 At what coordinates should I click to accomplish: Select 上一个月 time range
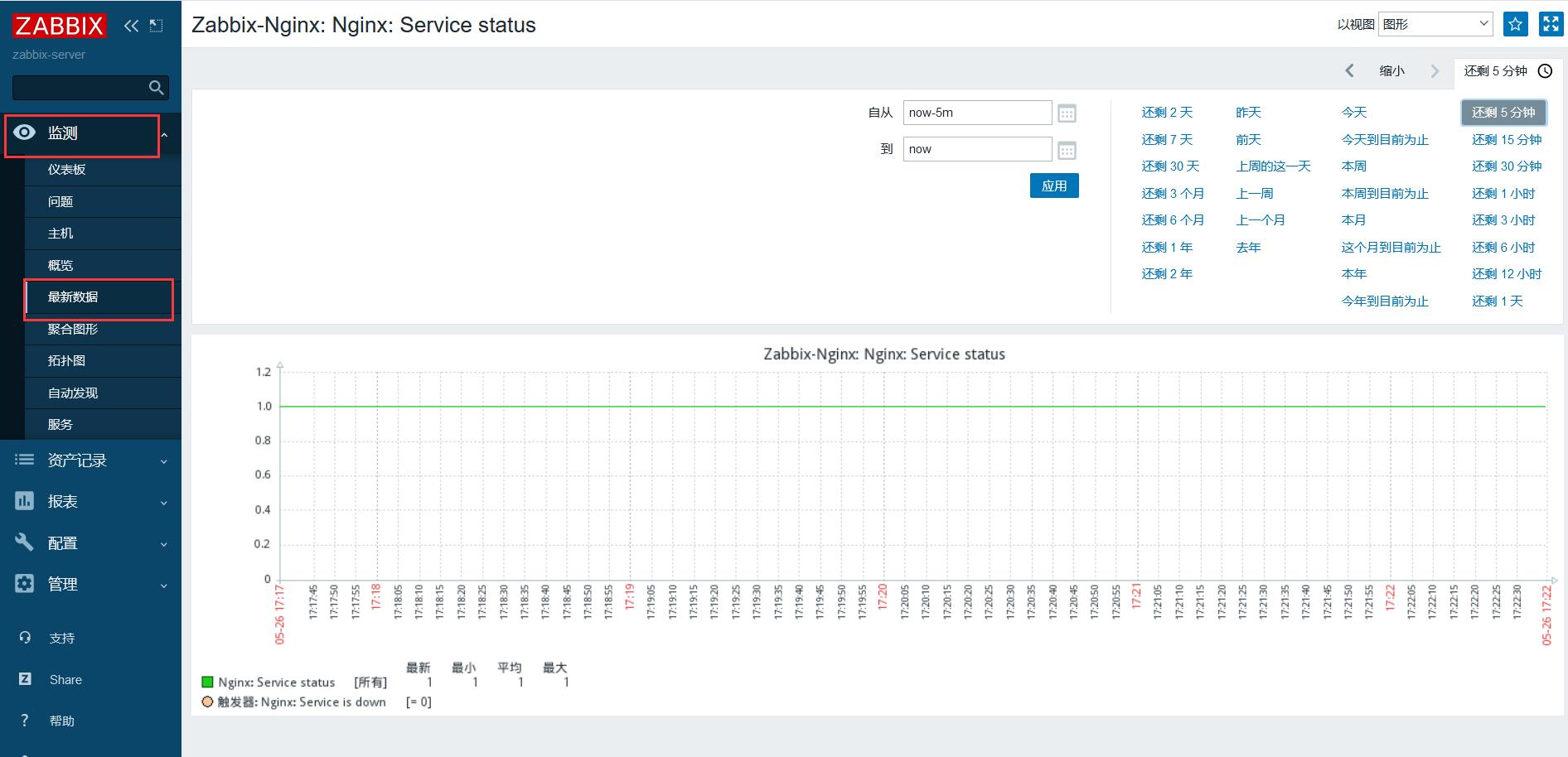pos(1261,220)
